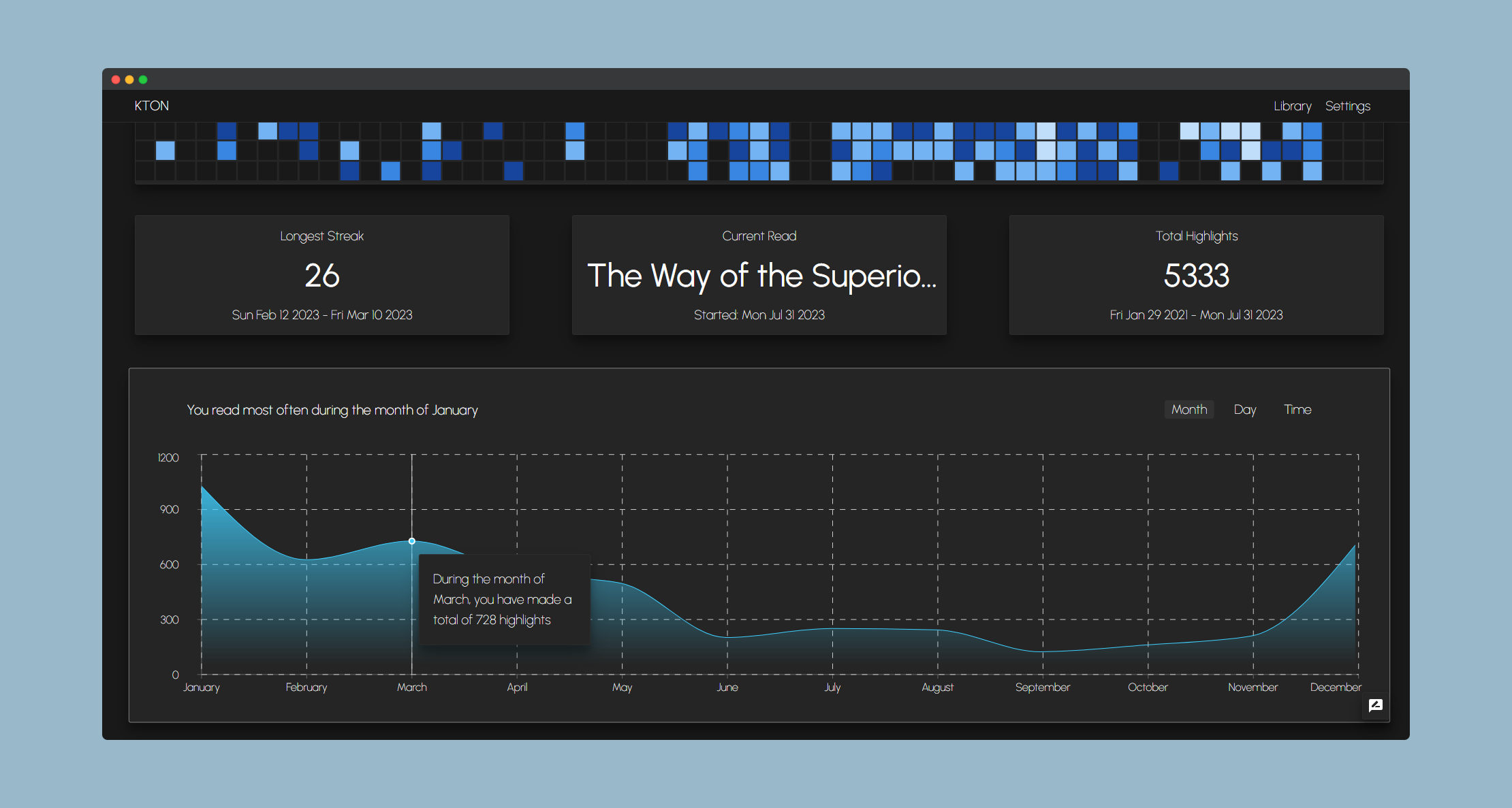The width and height of the screenshot is (1512, 808).
Task: Click the Total Highlights card
Action: pos(1196,275)
